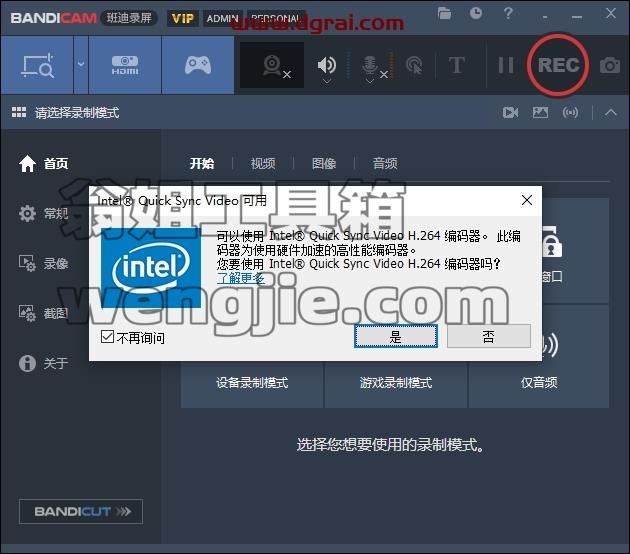Screen dimensions: 630x554
Task: Switch to the 视频 tab
Action: (x=263, y=164)
